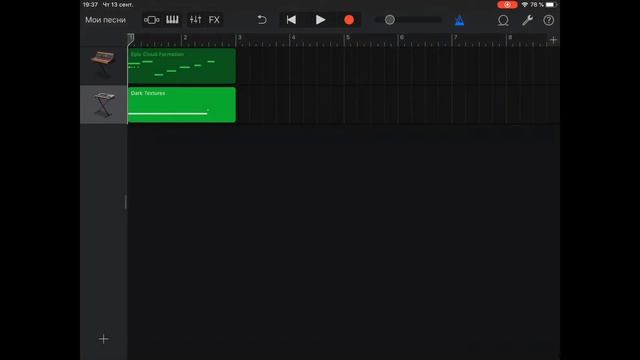Select the Dark Textures region
Screen dimensions: 640x360
coord(182,105)
